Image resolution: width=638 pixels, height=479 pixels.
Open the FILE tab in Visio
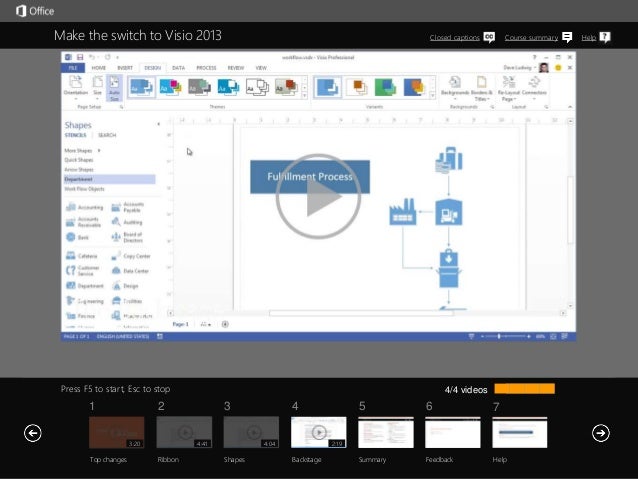click(73, 68)
